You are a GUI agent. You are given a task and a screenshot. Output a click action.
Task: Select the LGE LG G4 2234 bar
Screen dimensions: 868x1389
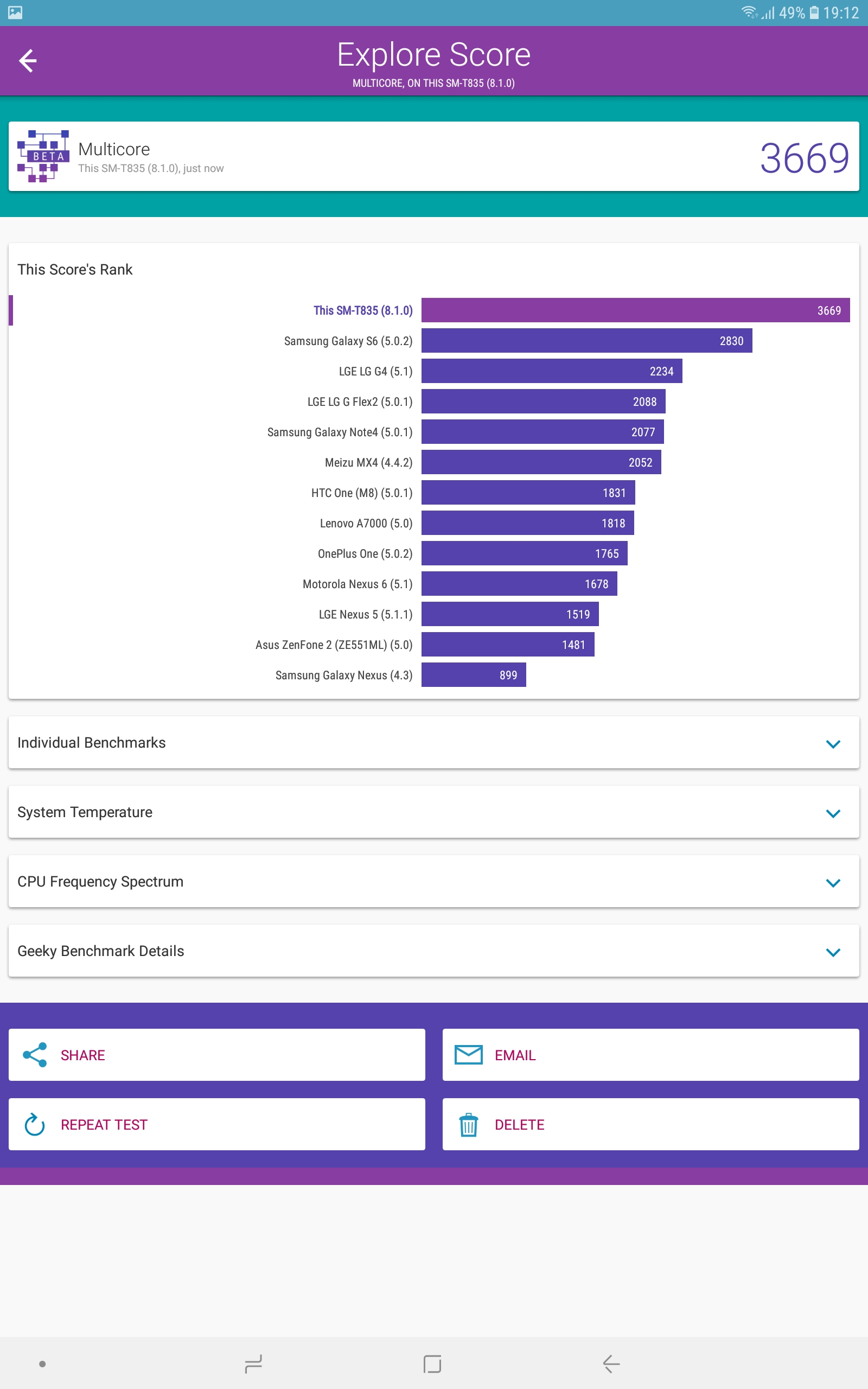[552, 371]
